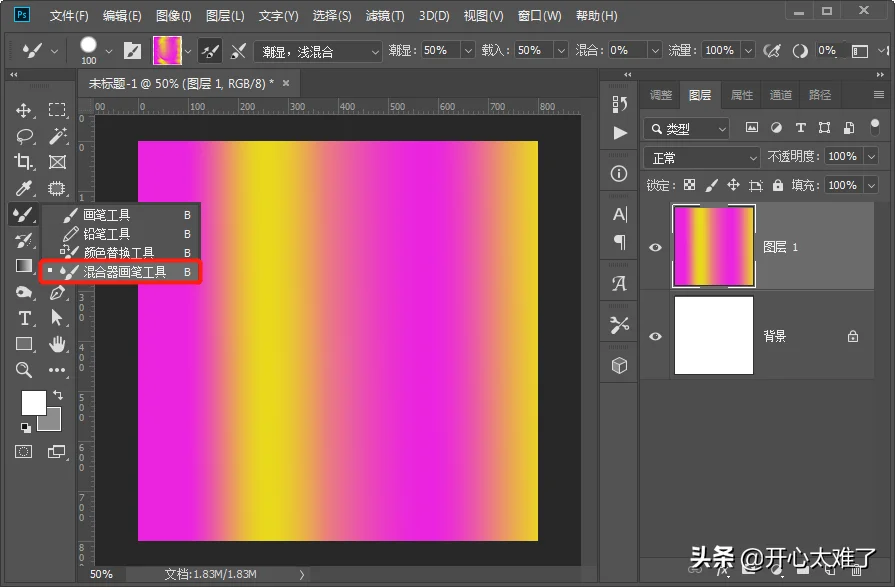Open the 滤镜(T) menu
Screen dimensions: 895x587
click(x=385, y=16)
